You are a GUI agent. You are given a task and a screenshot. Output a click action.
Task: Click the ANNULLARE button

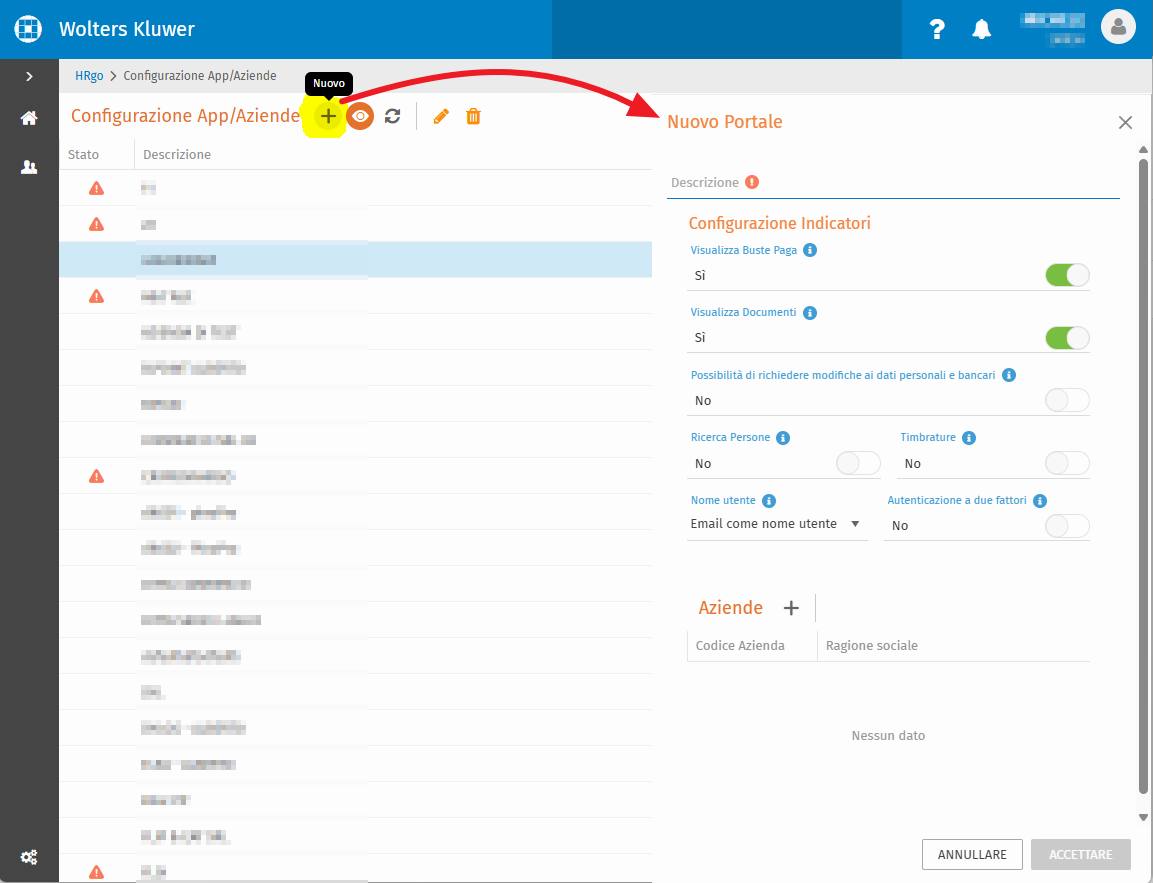pos(972,854)
